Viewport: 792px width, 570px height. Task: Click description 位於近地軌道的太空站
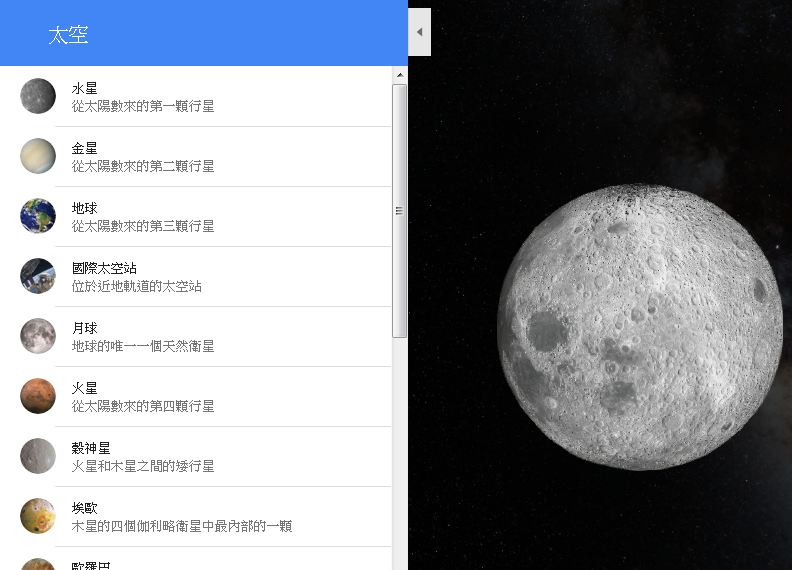point(136,287)
